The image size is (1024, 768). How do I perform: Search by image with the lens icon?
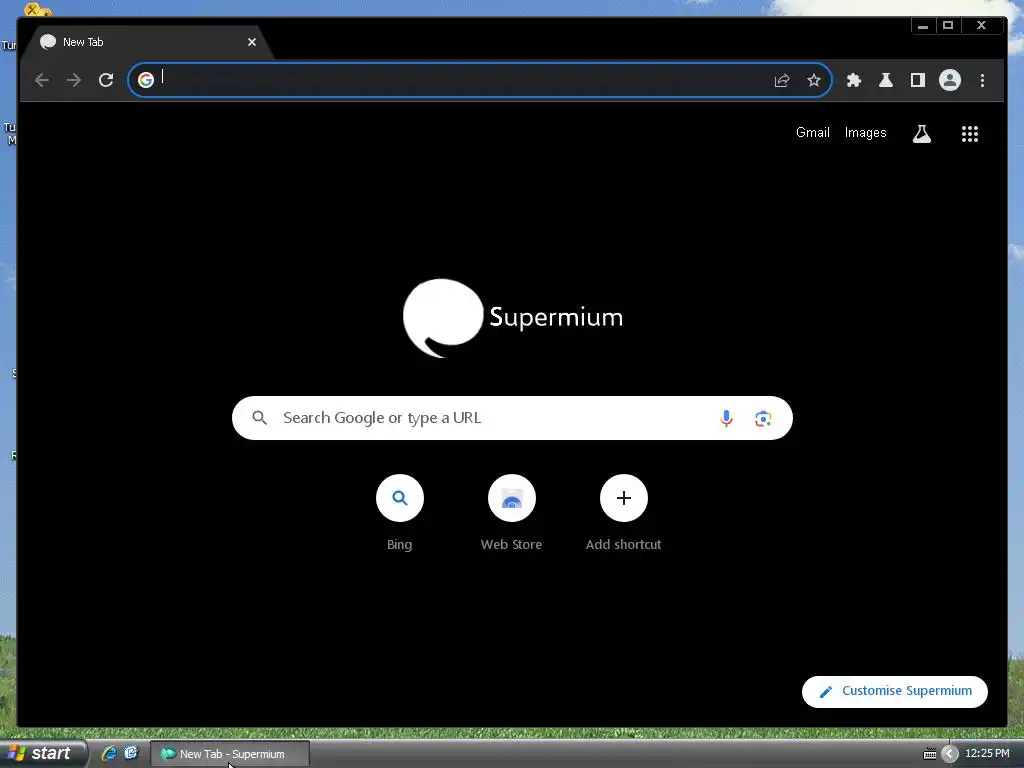pyautogui.click(x=763, y=419)
